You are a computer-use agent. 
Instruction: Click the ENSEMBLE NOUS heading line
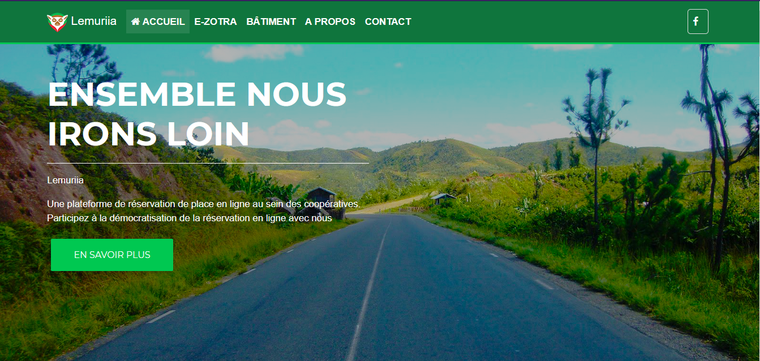coord(197,94)
